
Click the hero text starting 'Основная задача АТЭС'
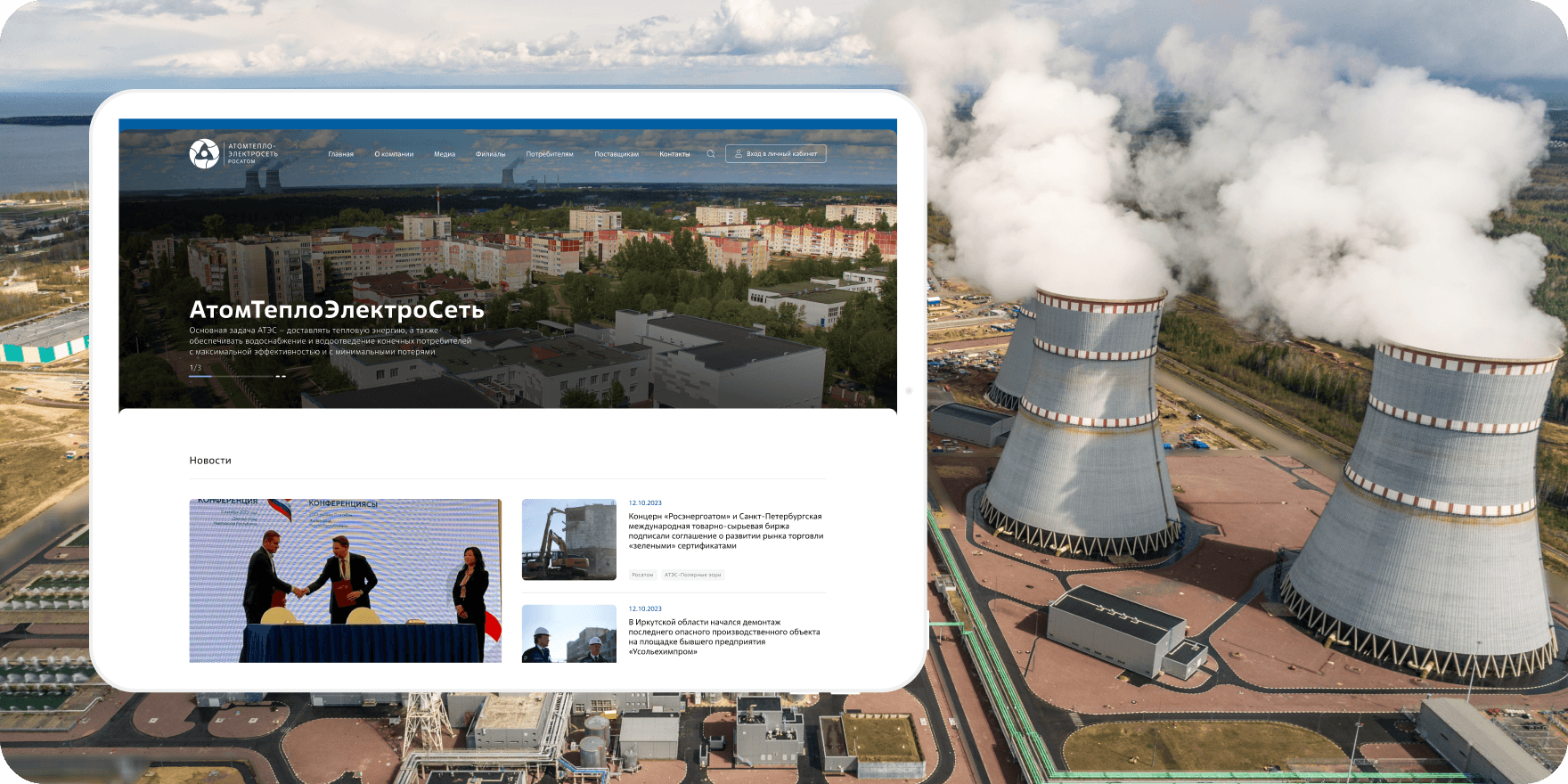click(x=331, y=341)
